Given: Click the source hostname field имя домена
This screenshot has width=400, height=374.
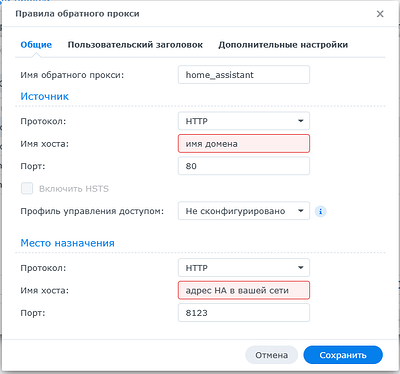Looking at the screenshot, I should click(244, 144).
